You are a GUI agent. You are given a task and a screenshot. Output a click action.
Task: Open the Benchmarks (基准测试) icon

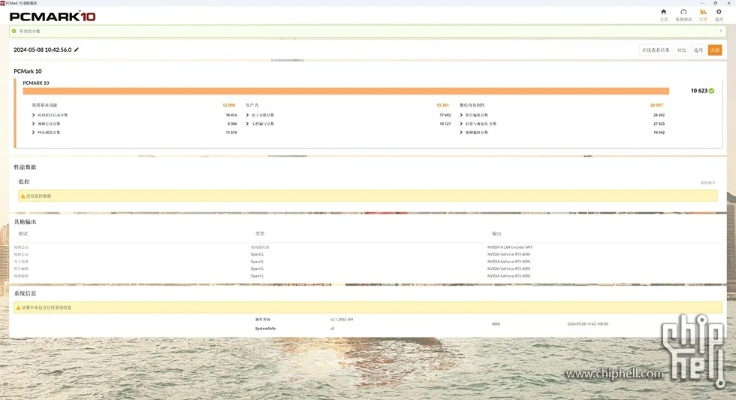683,13
